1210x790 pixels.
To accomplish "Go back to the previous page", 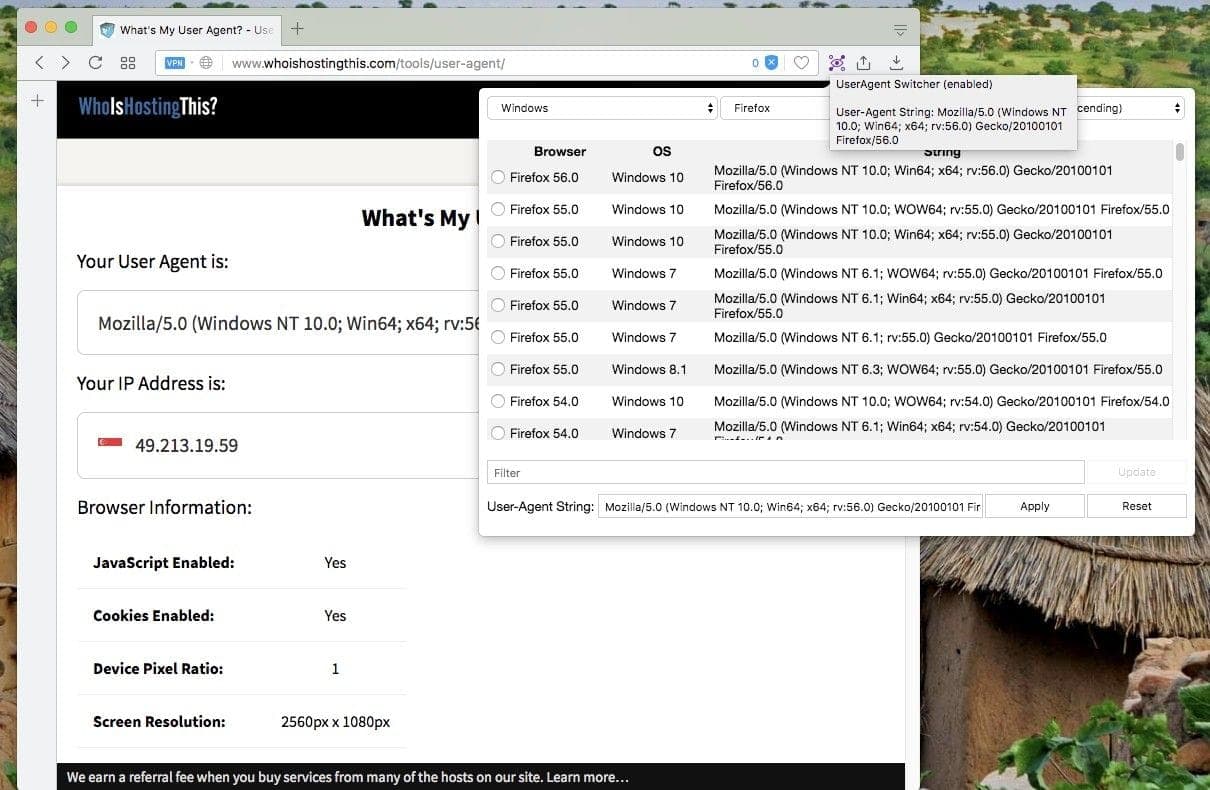I will pos(39,63).
